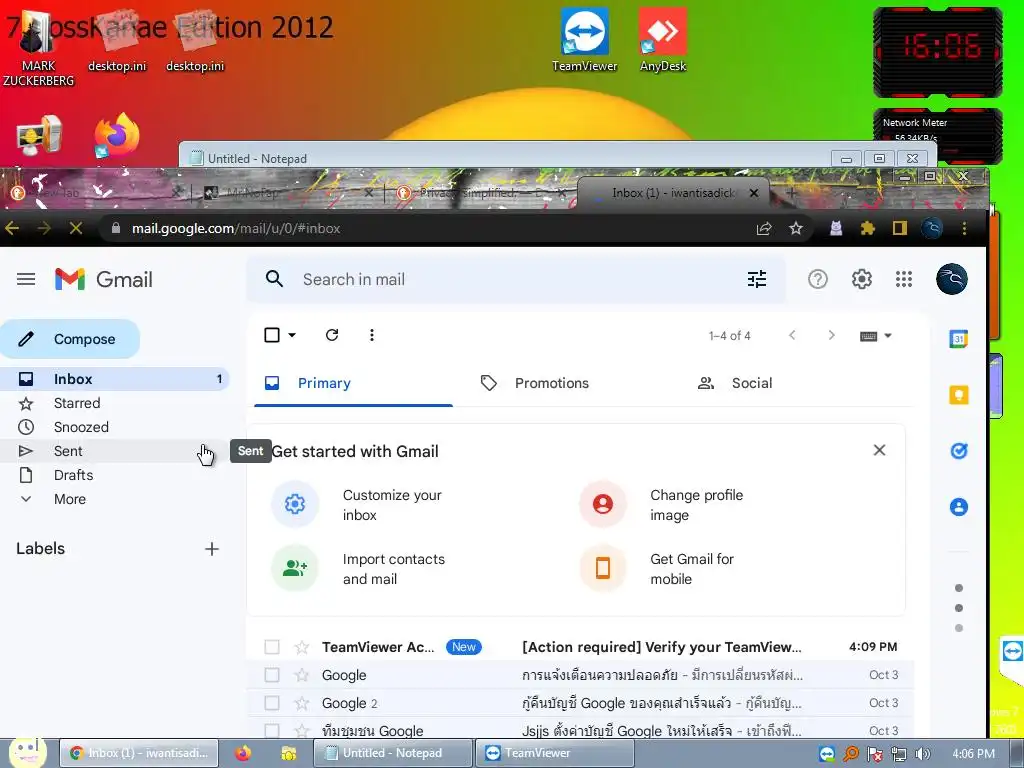Image resolution: width=1024 pixels, height=768 pixels.
Task: Open Untitled - Notepad taskbar button
Action: pos(392,753)
